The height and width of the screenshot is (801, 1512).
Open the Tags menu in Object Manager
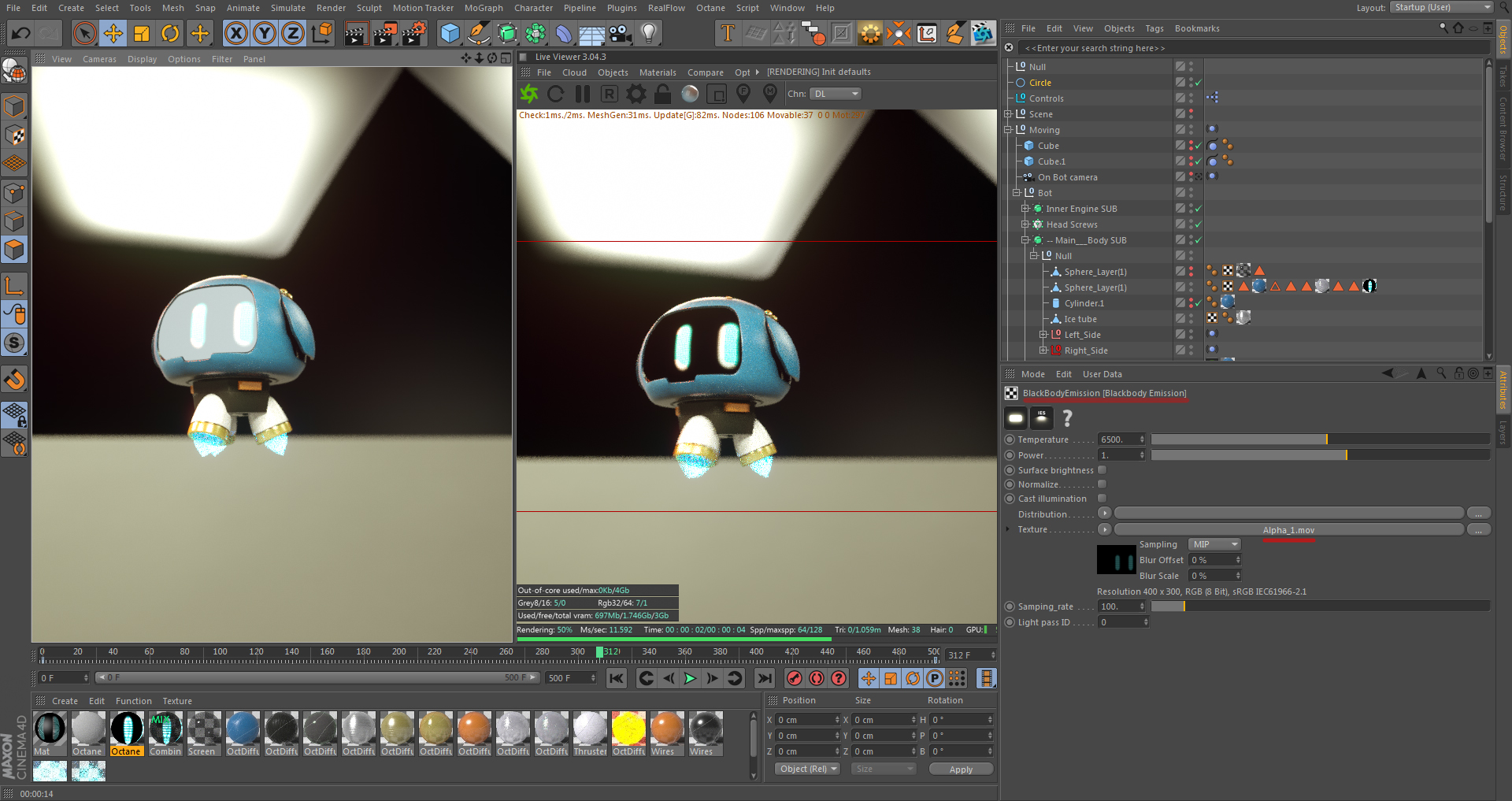coord(1154,28)
